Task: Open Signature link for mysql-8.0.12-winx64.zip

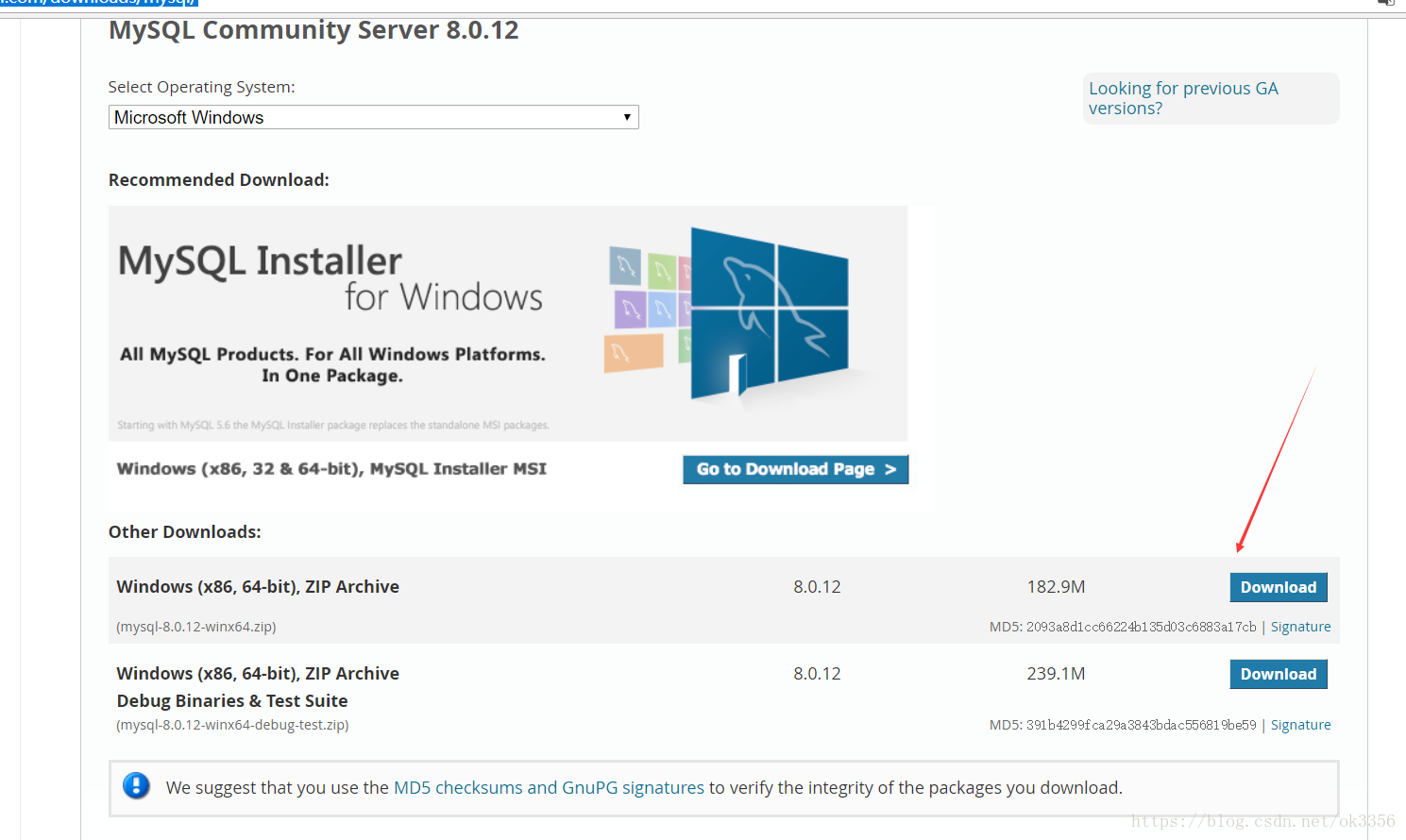Action: coord(1300,627)
